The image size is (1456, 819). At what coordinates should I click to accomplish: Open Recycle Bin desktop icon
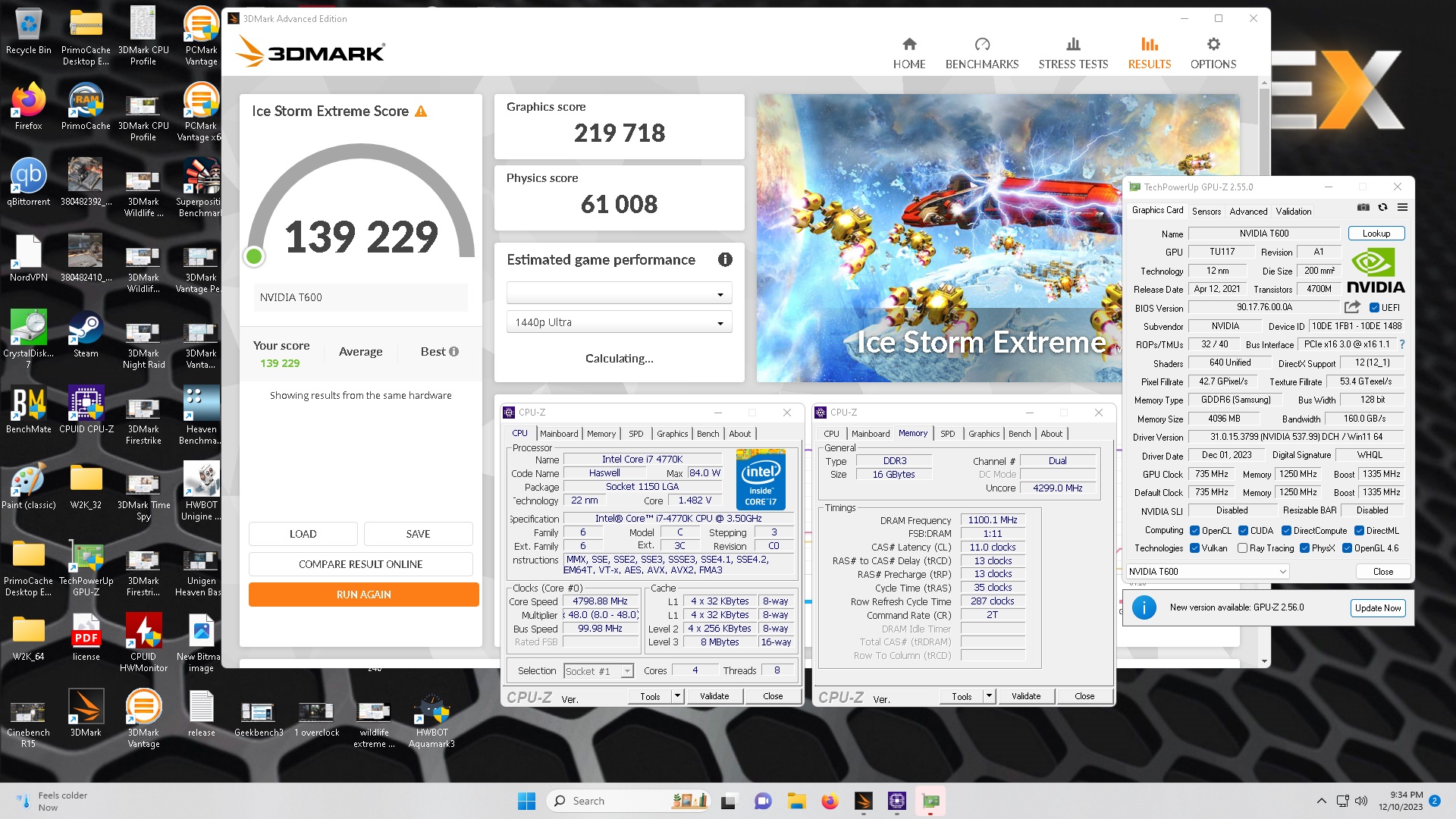click(x=28, y=33)
